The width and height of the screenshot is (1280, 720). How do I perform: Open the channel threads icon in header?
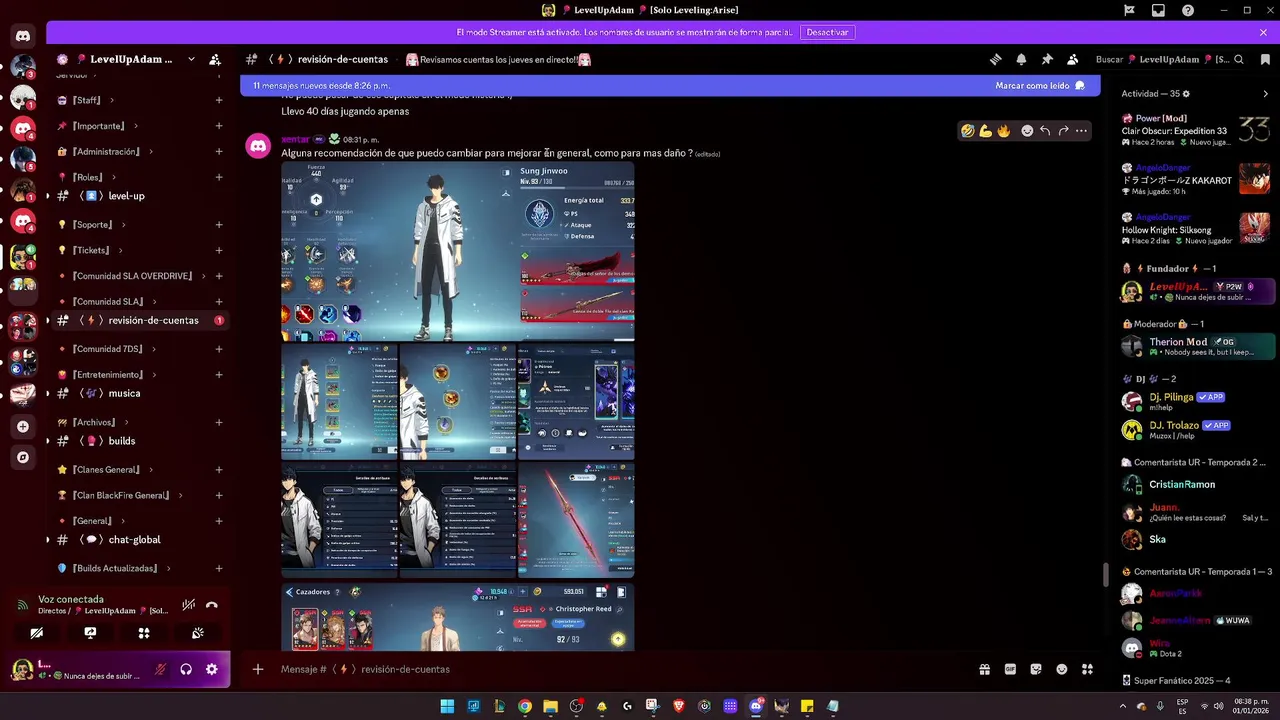[996, 59]
